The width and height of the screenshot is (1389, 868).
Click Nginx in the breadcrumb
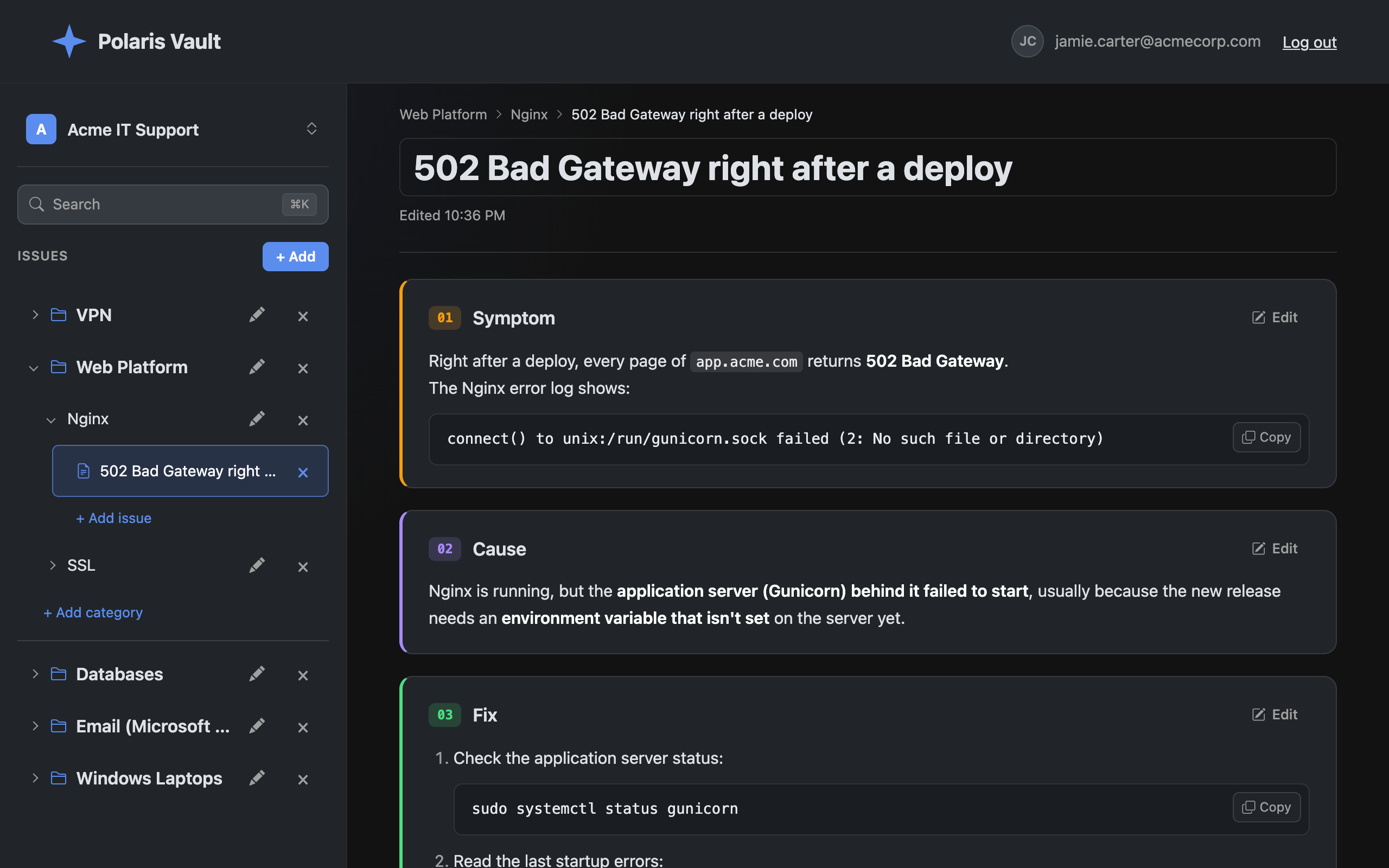pos(528,114)
